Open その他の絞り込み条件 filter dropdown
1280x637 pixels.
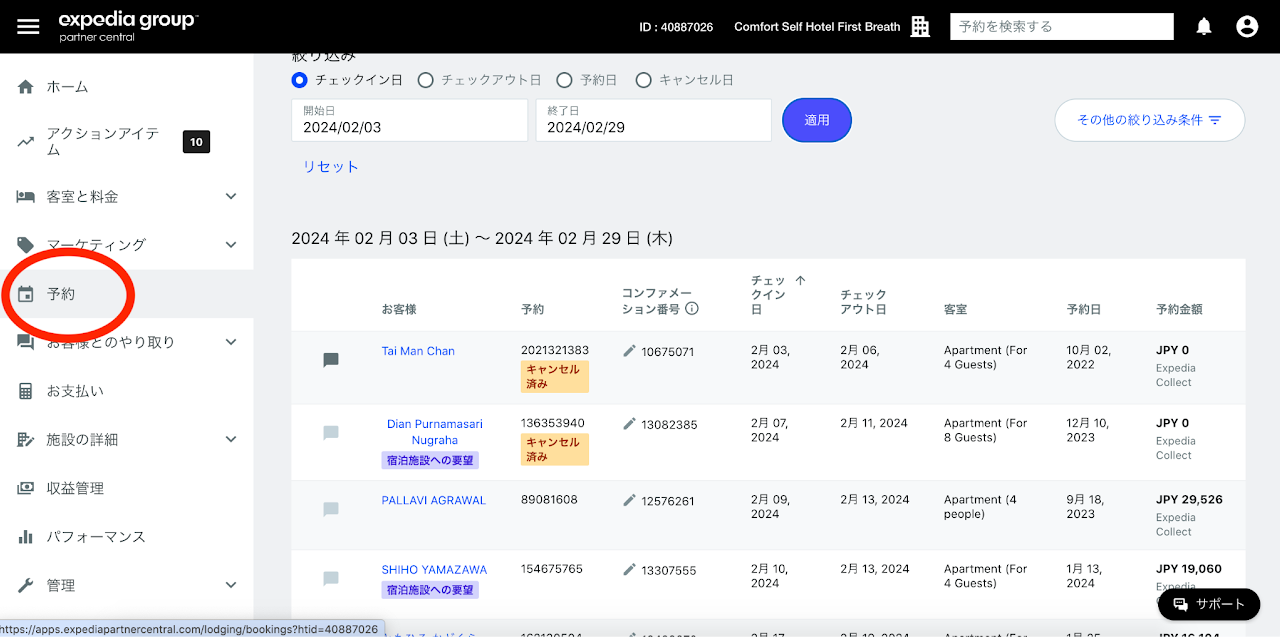pyautogui.click(x=1149, y=120)
